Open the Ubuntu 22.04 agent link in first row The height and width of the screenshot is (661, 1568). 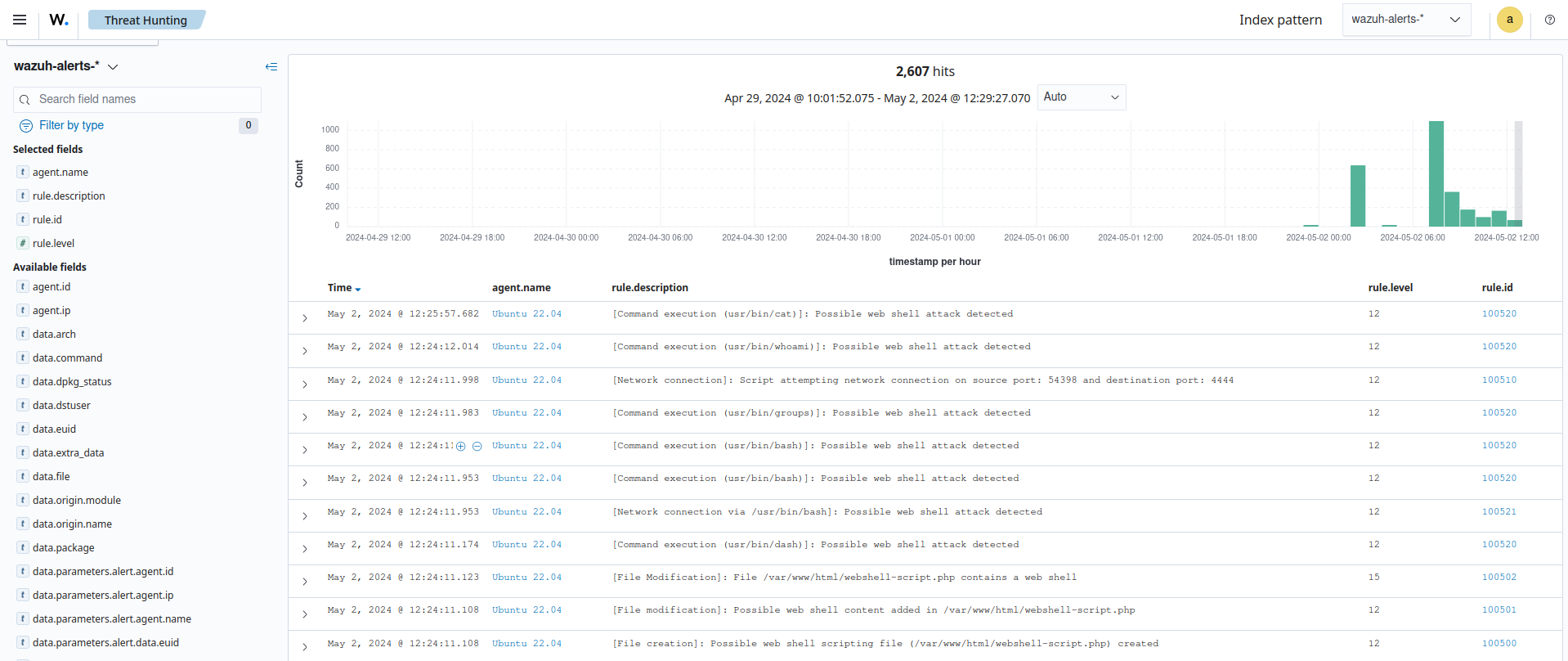point(526,314)
